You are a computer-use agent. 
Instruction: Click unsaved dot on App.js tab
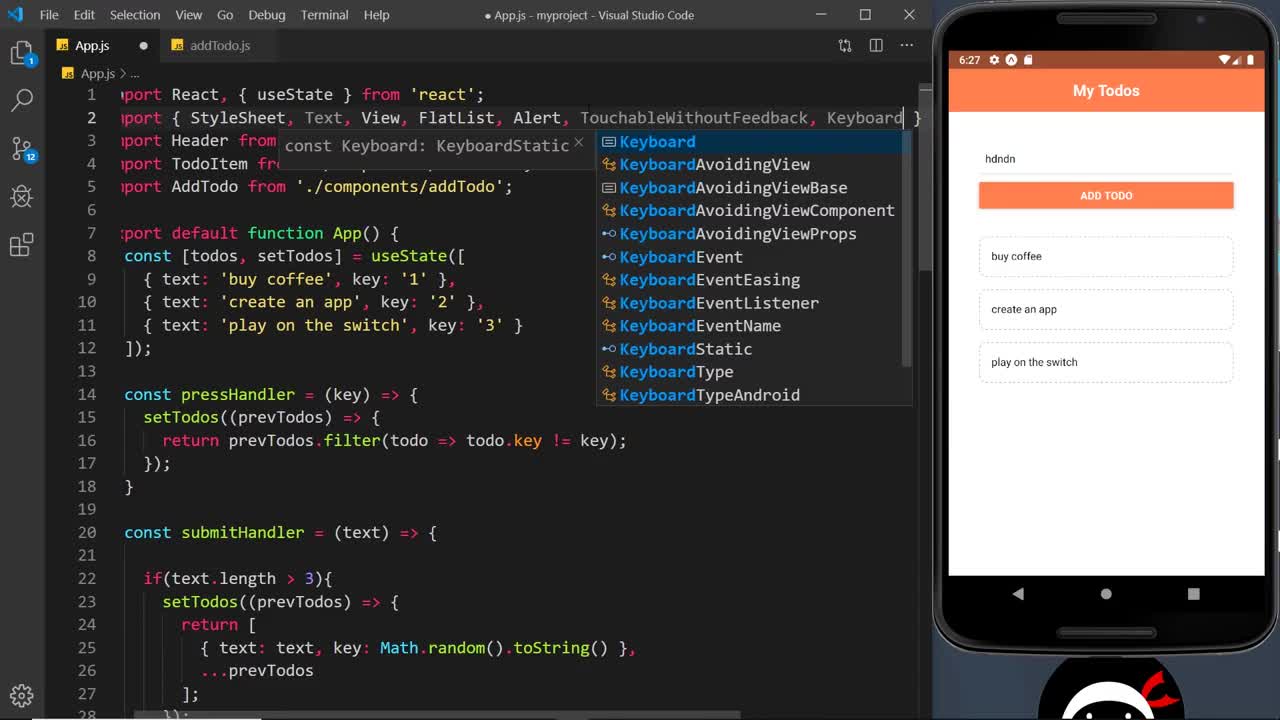tap(143, 46)
